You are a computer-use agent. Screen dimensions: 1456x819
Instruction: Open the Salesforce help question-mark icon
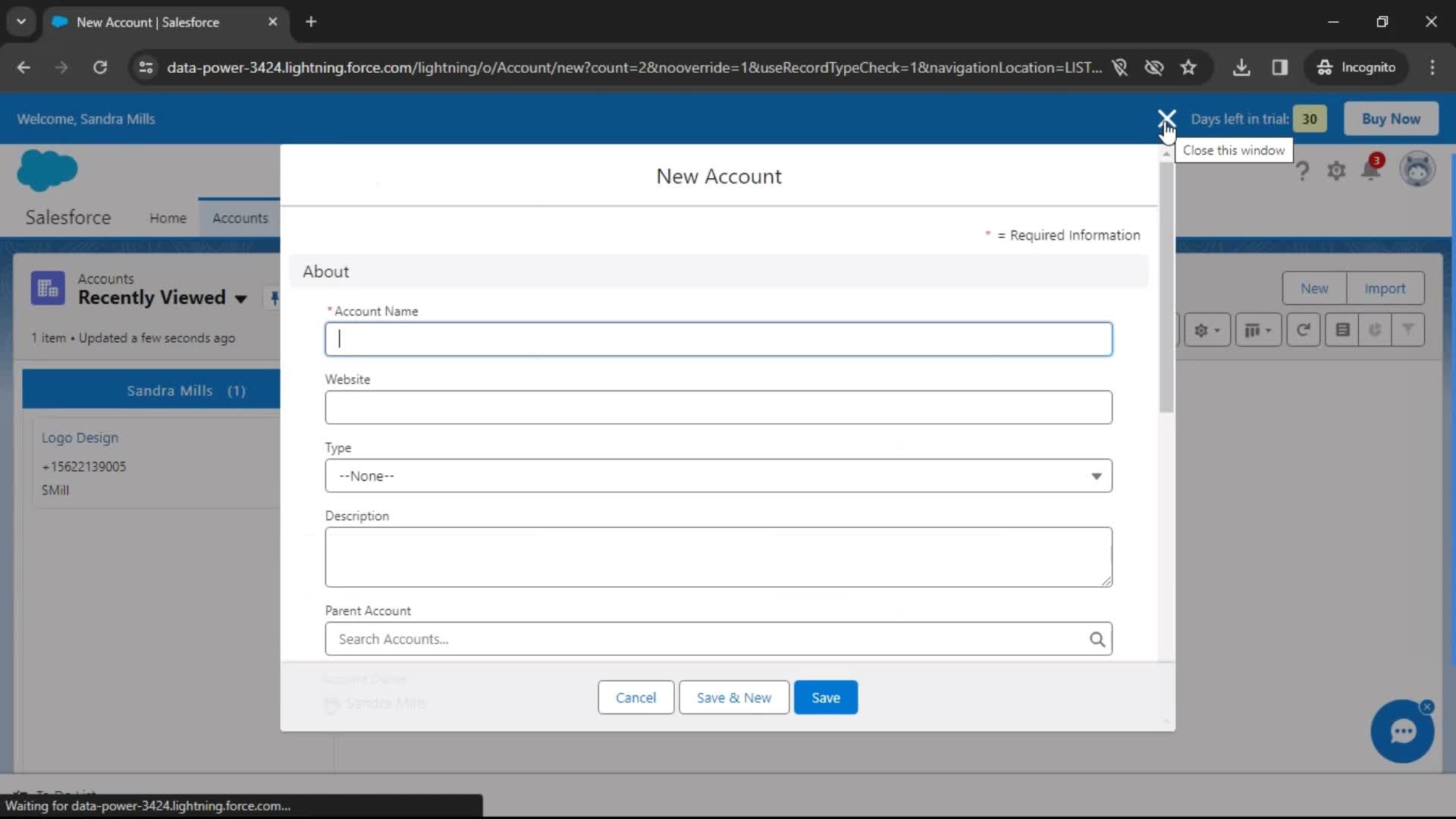pyautogui.click(x=1302, y=171)
